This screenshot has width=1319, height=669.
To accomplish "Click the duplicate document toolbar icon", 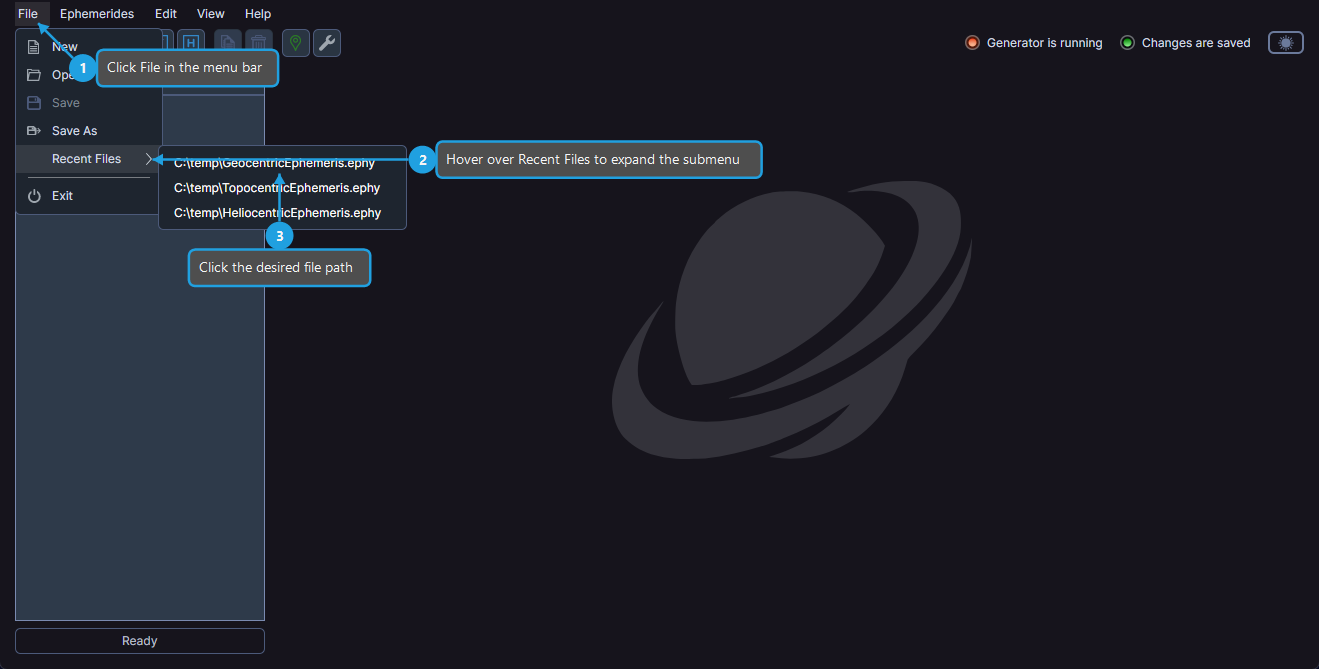I will pos(228,42).
